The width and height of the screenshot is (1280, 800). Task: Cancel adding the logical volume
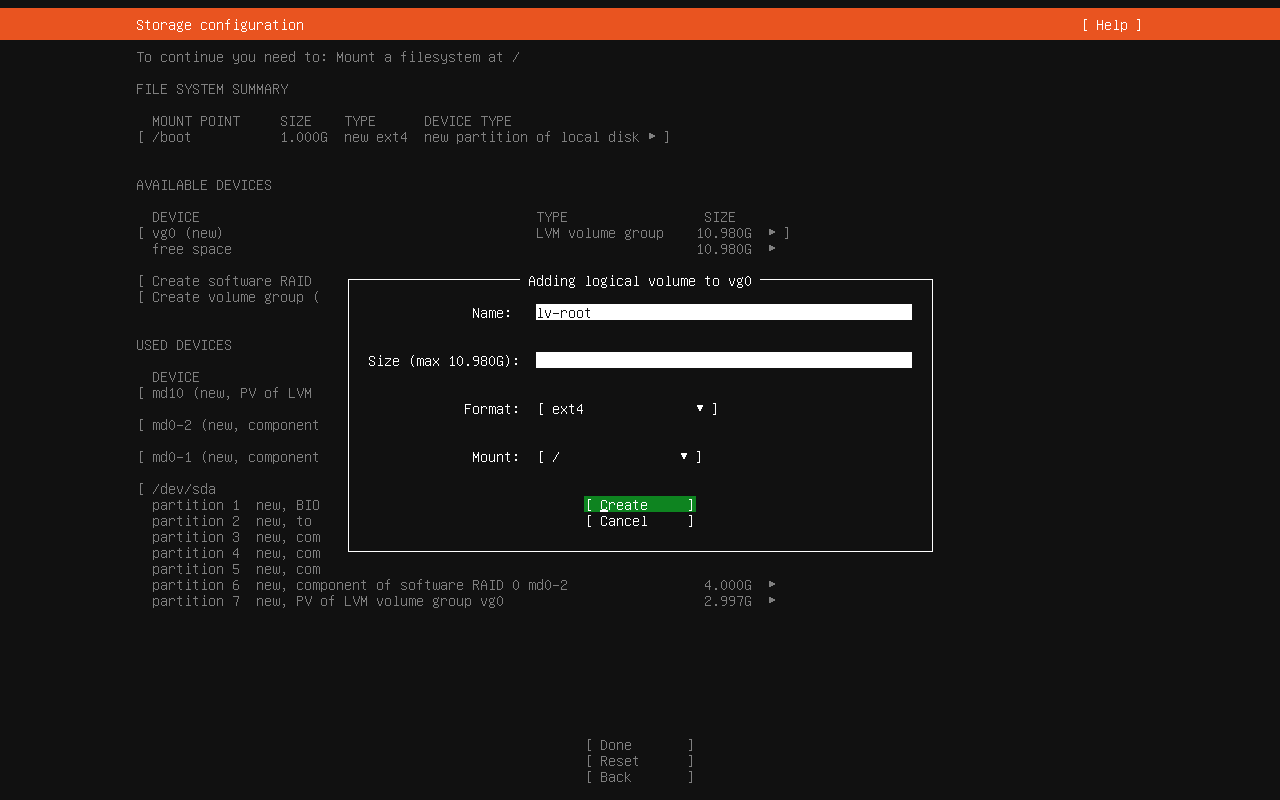click(x=639, y=521)
